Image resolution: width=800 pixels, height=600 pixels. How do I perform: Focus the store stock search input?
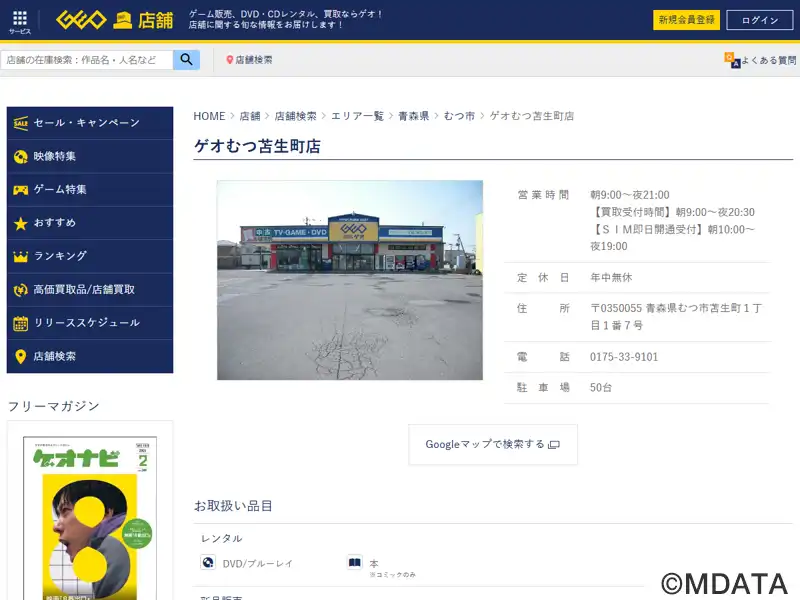tap(87, 60)
